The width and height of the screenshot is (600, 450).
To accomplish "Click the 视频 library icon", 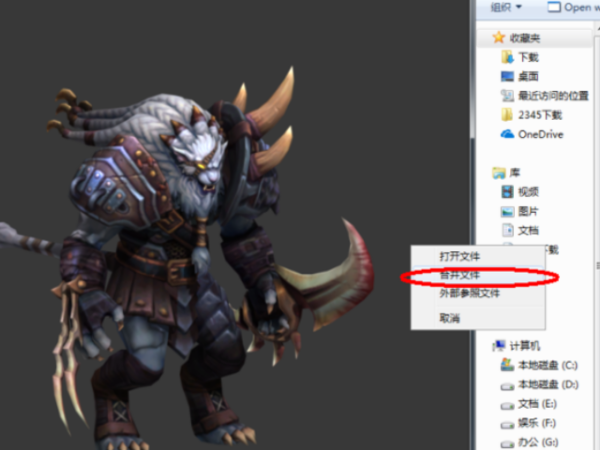I will tap(507, 192).
